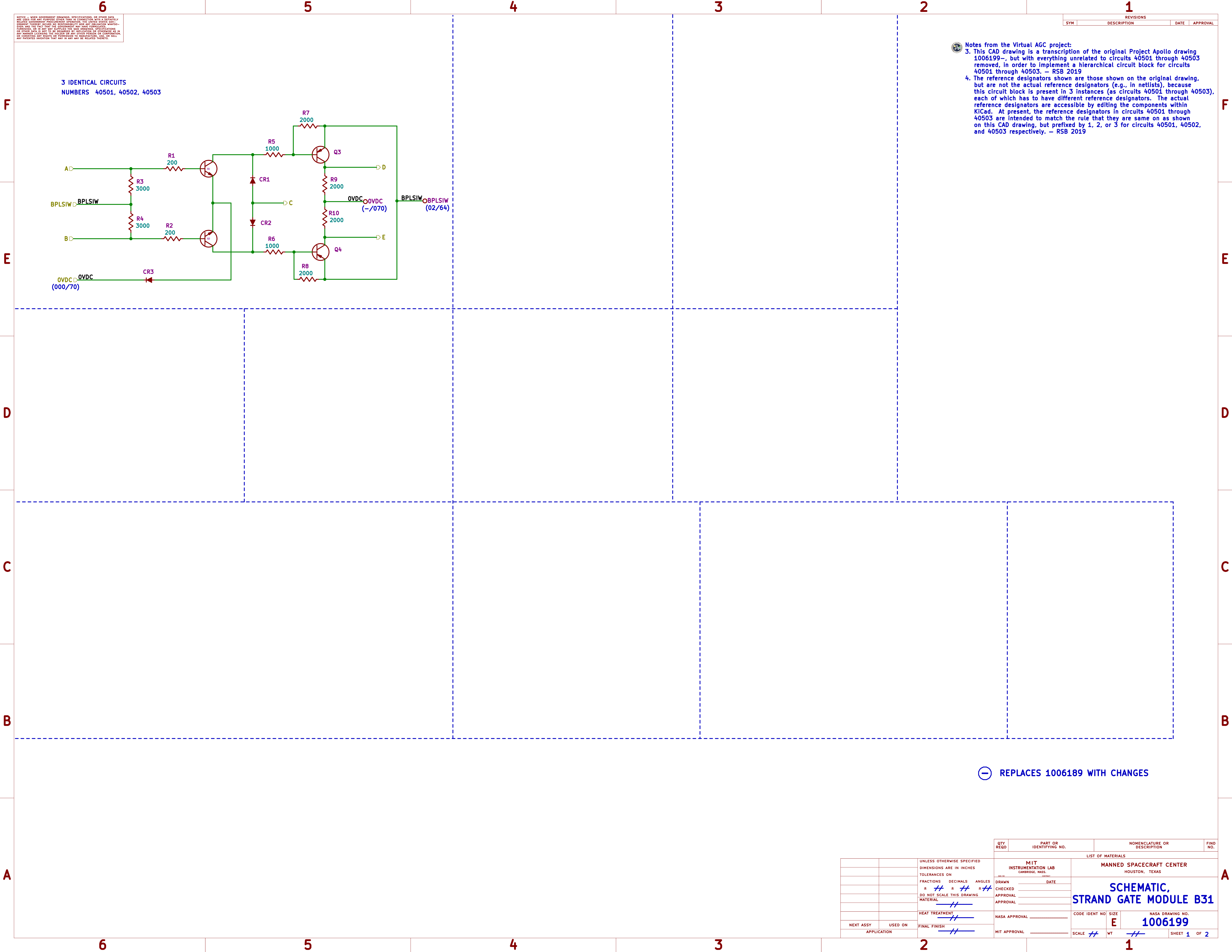Click the "Q3" reference label
This screenshot has width=1232, height=952.
pos(337,152)
